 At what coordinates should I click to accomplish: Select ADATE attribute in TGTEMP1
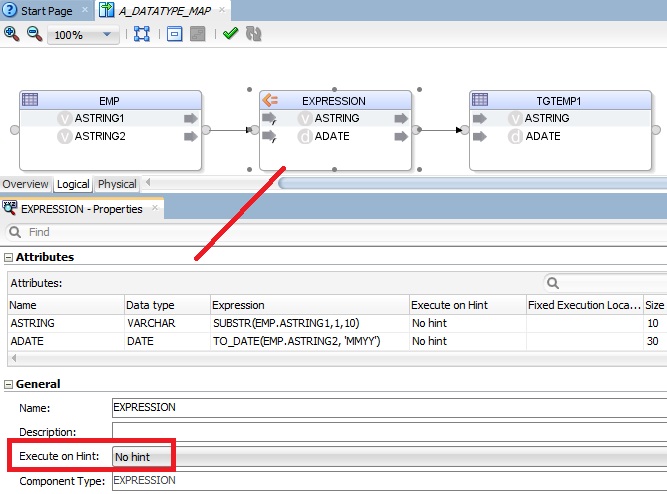[543, 136]
